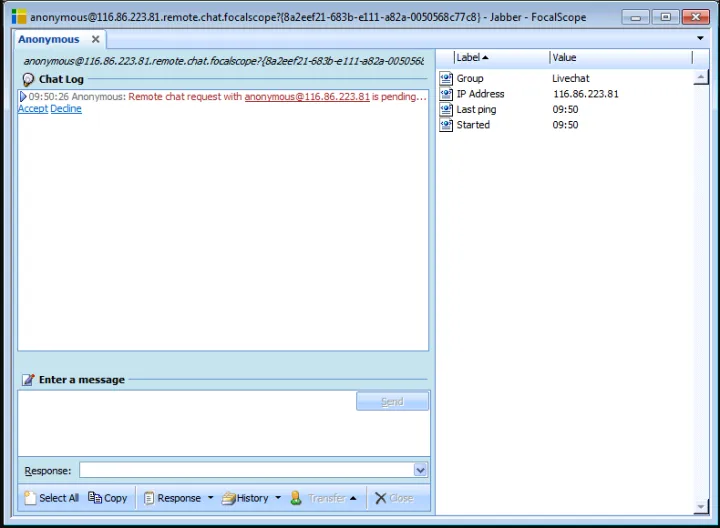This screenshot has width=720, height=528.
Task: Expand the History dropdown arrow
Action: point(278,498)
